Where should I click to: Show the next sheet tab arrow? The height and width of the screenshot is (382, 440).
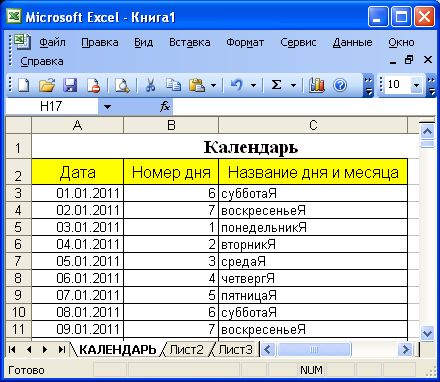pos(45,349)
